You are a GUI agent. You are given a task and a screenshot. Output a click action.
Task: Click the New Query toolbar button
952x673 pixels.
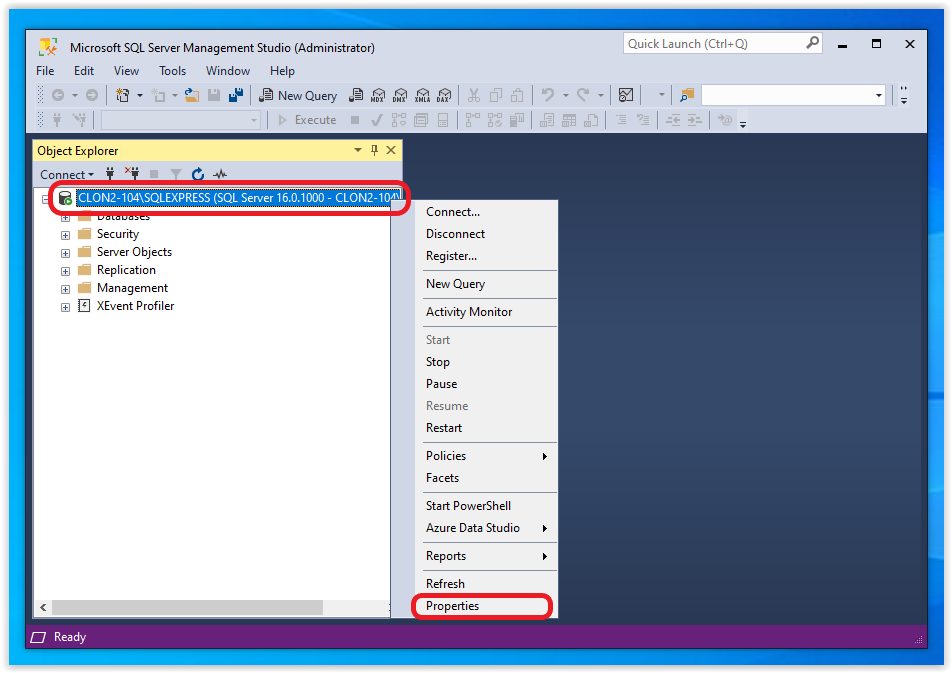298,95
